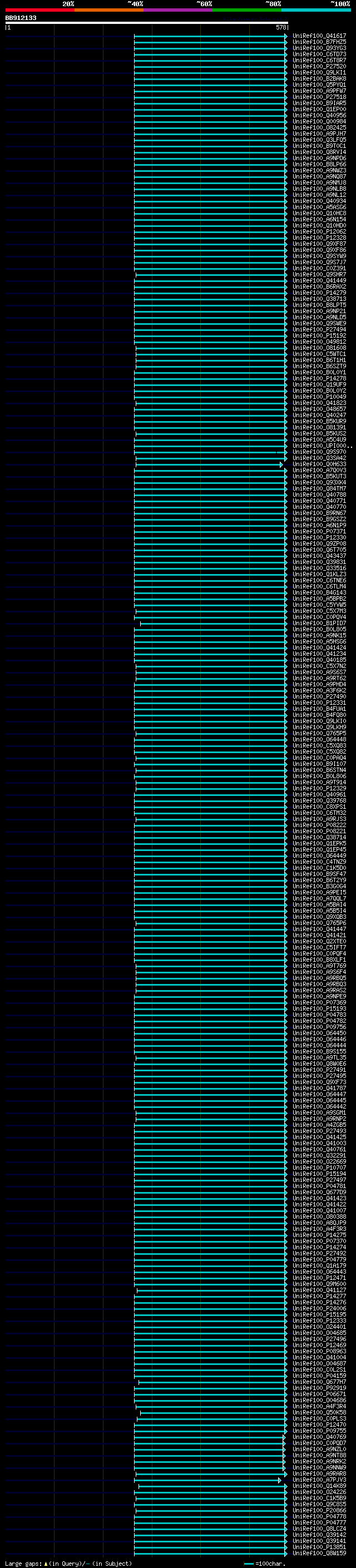The image size is (356, 1568).
Task: Open the UniRef100_P27520 hit label
Action: pos(319,66)
